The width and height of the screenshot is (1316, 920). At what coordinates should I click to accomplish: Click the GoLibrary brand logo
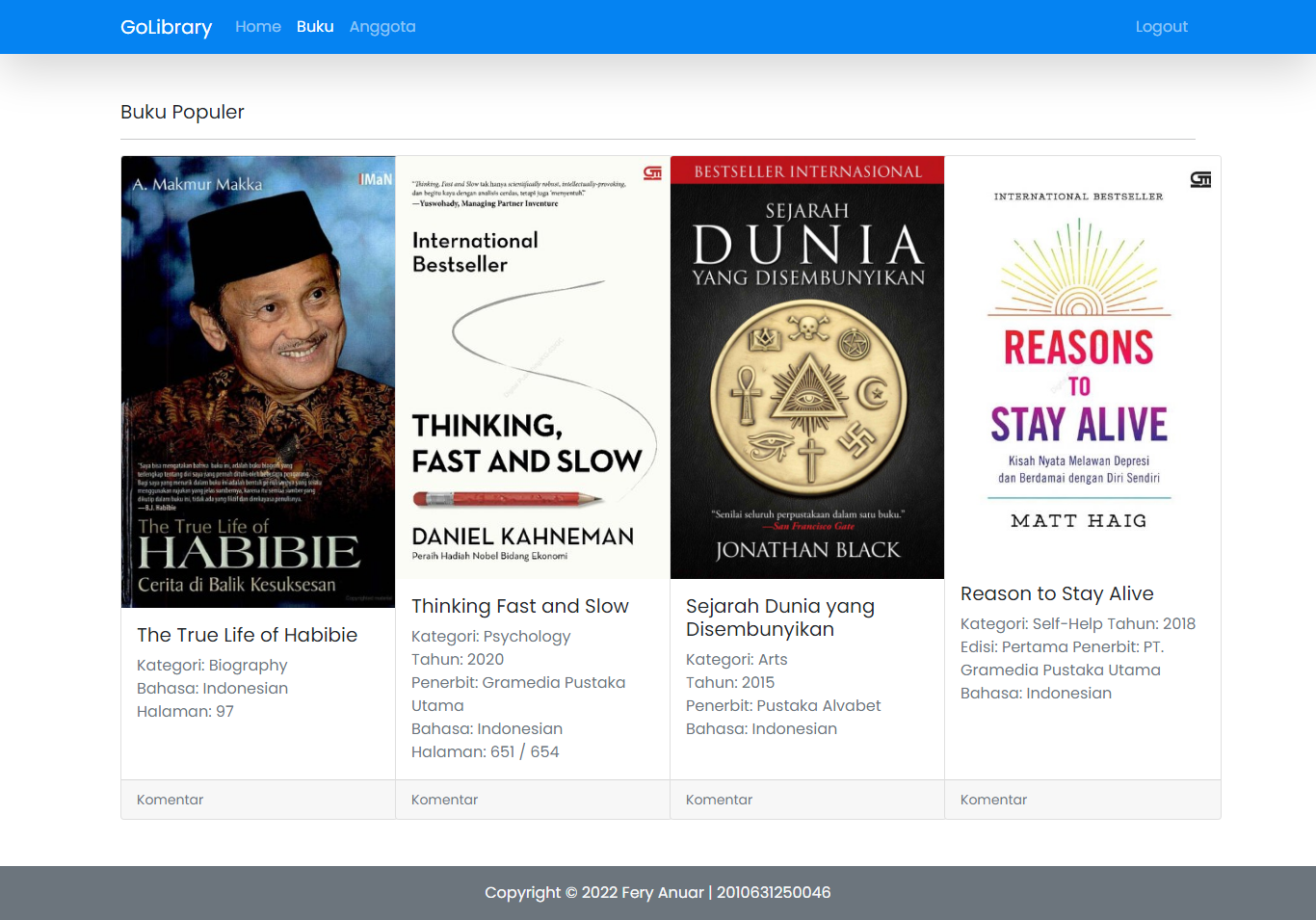point(166,27)
